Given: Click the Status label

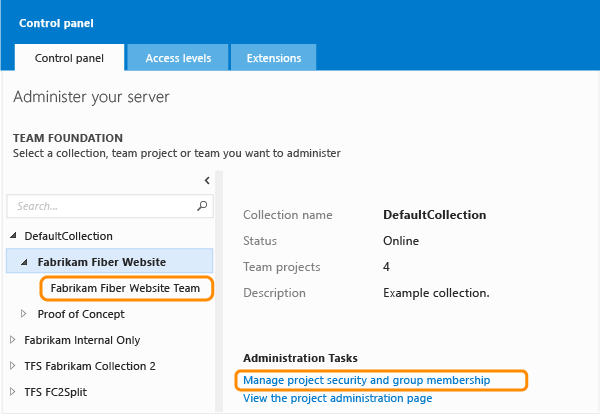Looking at the screenshot, I should [260, 241].
